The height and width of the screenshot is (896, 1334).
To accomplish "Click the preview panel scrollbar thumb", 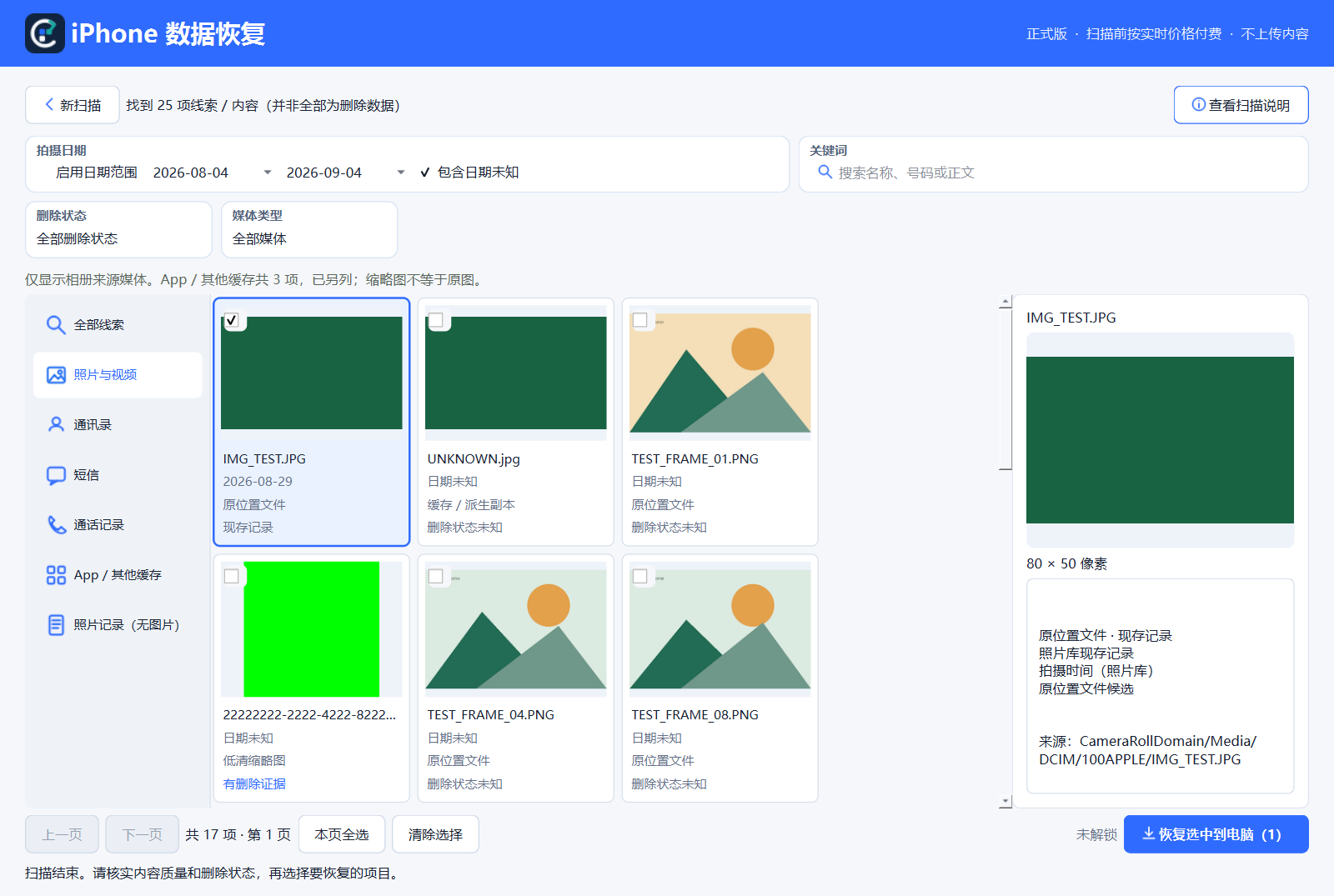I will click(1006, 389).
